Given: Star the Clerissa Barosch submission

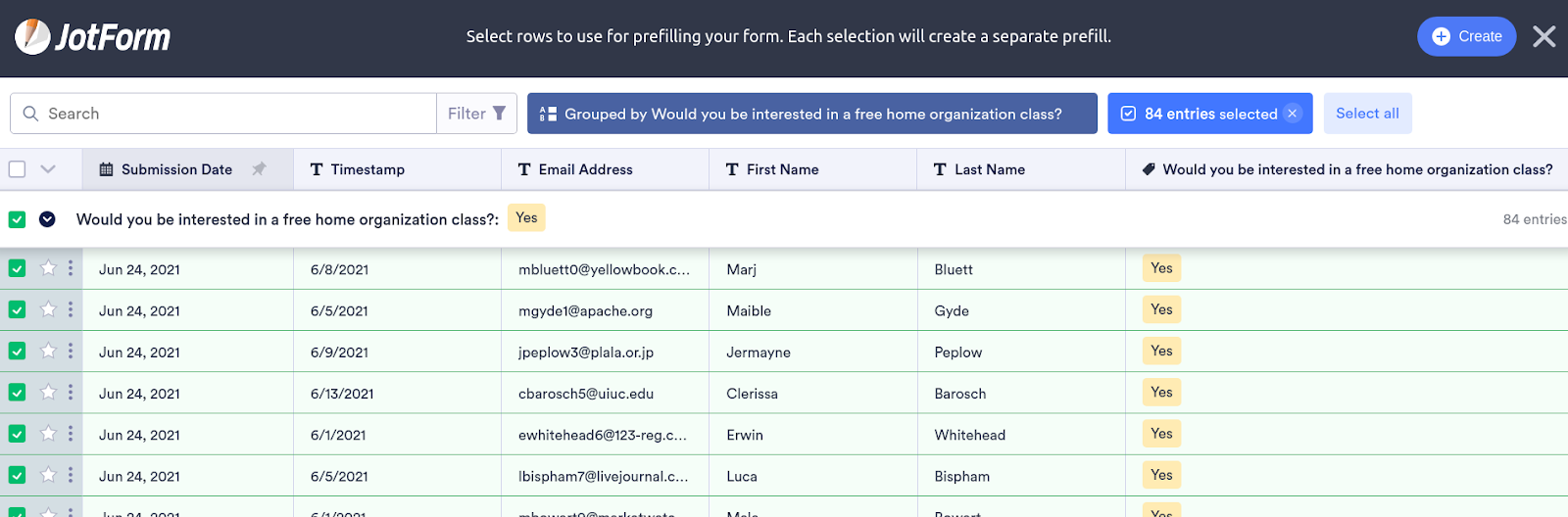Looking at the screenshot, I should (48, 393).
